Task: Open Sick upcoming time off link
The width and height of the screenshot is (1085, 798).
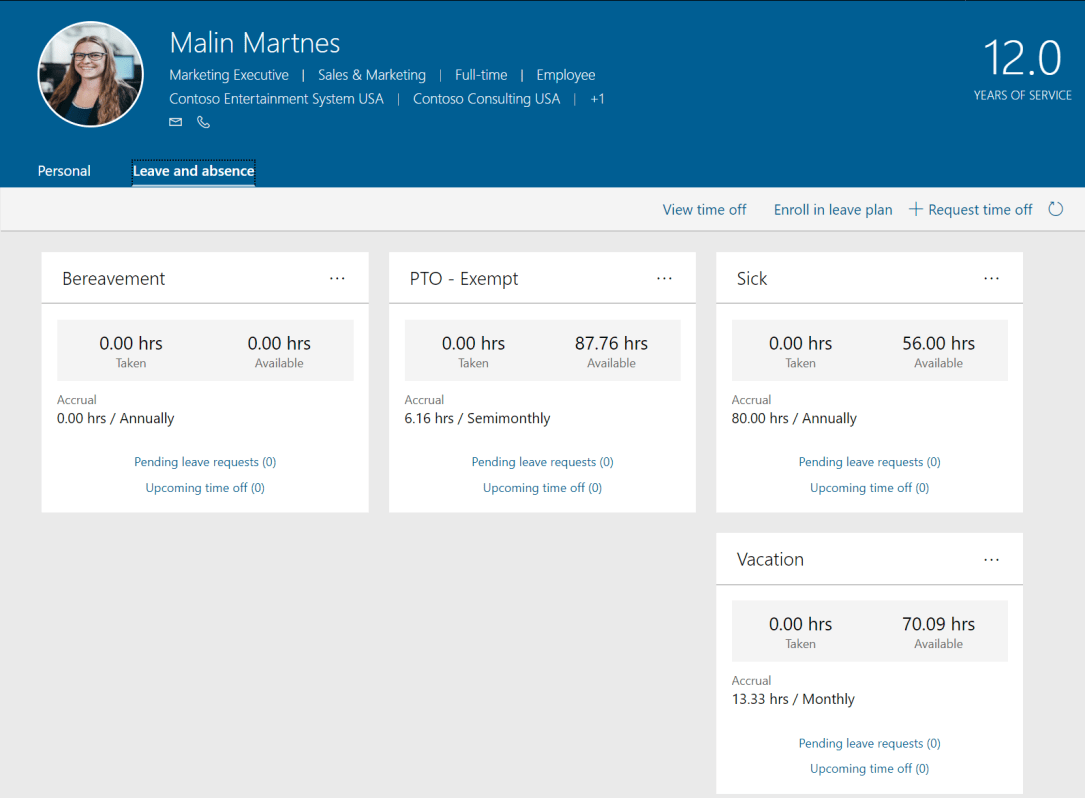Action: (869, 488)
